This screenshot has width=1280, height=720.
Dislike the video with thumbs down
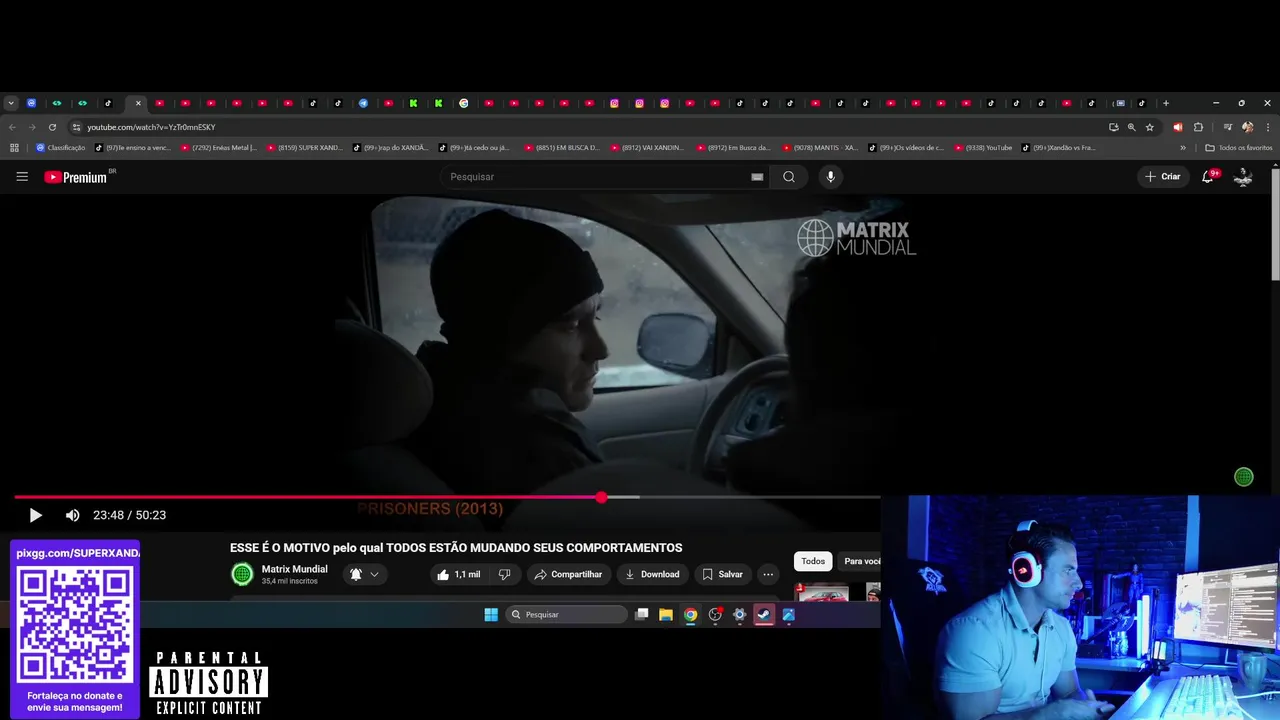(504, 574)
